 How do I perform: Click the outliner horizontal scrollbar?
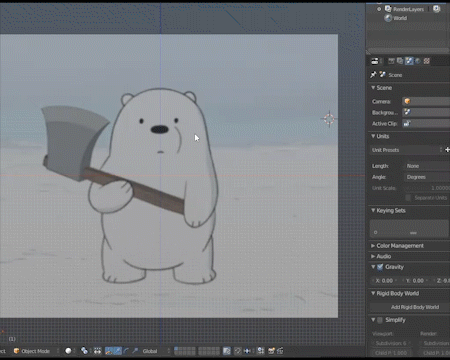pyautogui.click(x=407, y=50)
